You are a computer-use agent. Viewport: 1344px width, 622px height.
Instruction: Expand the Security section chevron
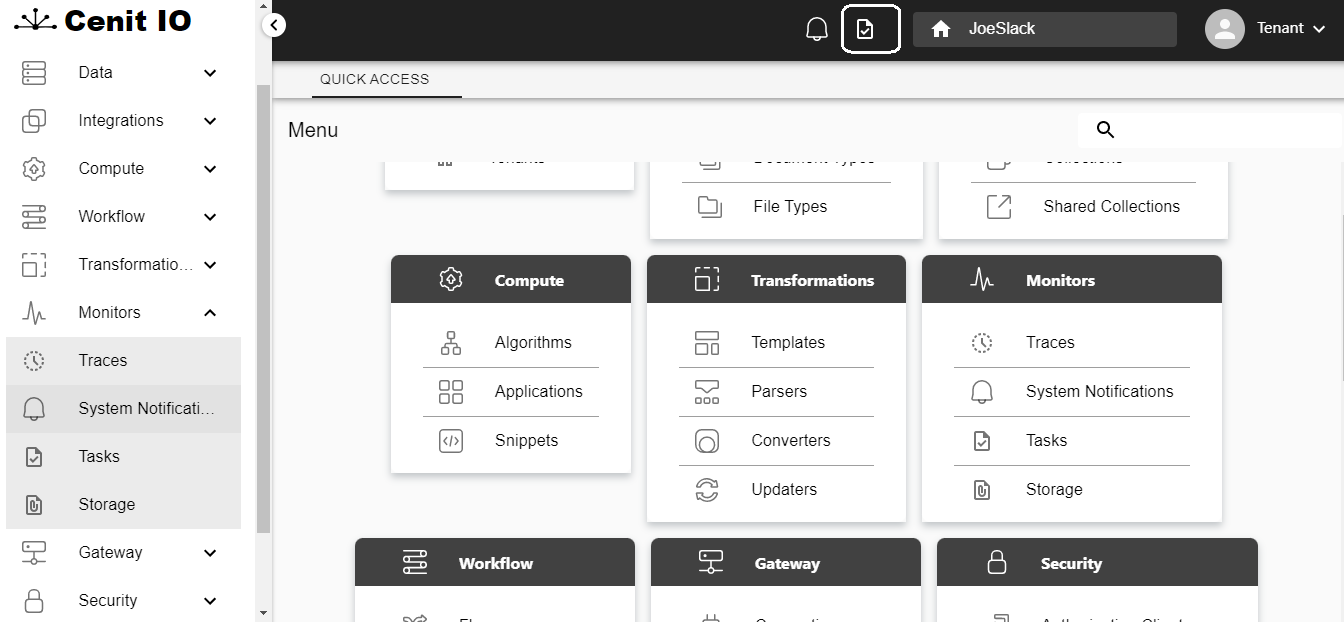(210, 601)
